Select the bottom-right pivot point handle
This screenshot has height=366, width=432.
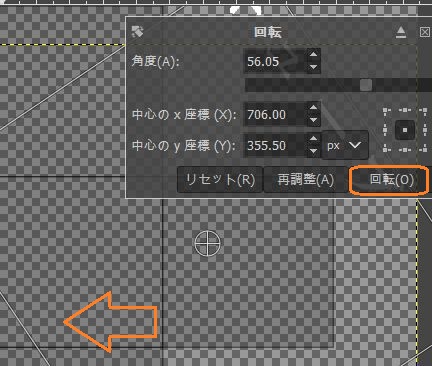(x=423, y=149)
